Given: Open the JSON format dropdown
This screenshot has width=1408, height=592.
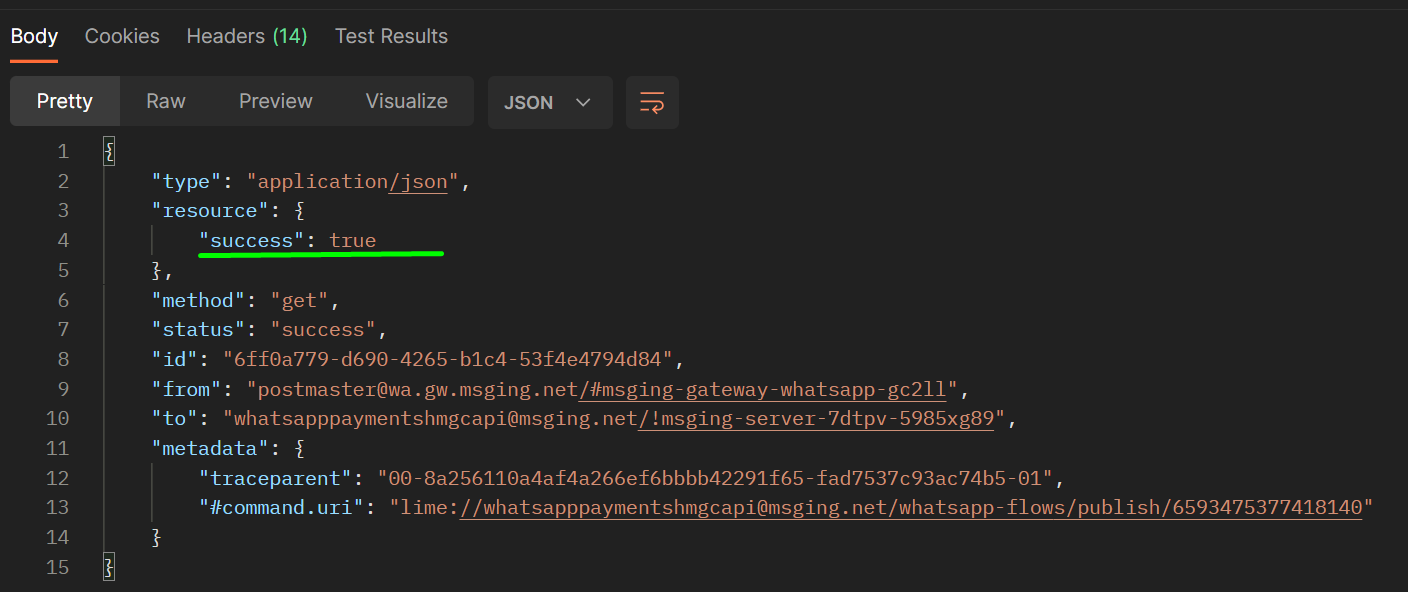Looking at the screenshot, I should 550,102.
